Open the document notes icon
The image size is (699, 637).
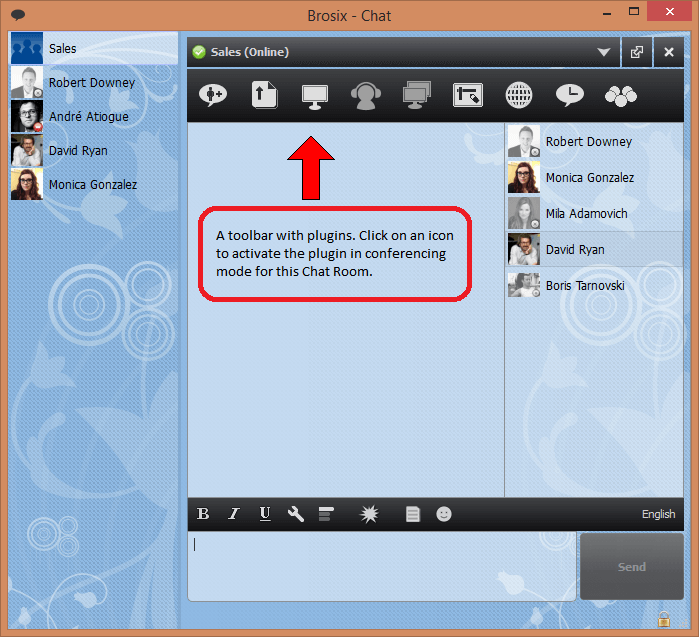(x=413, y=514)
